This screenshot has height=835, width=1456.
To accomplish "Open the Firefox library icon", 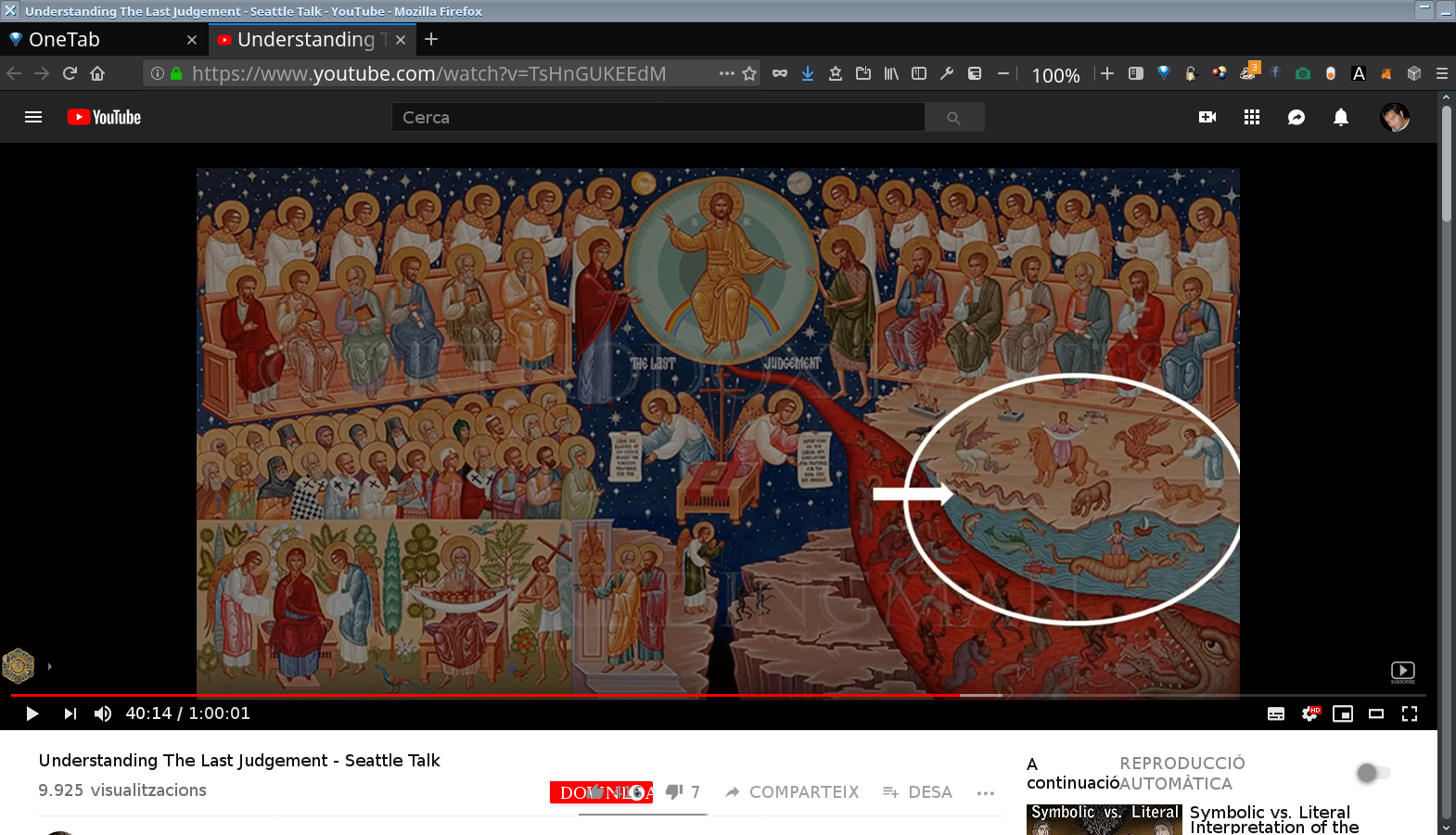I will [x=891, y=73].
